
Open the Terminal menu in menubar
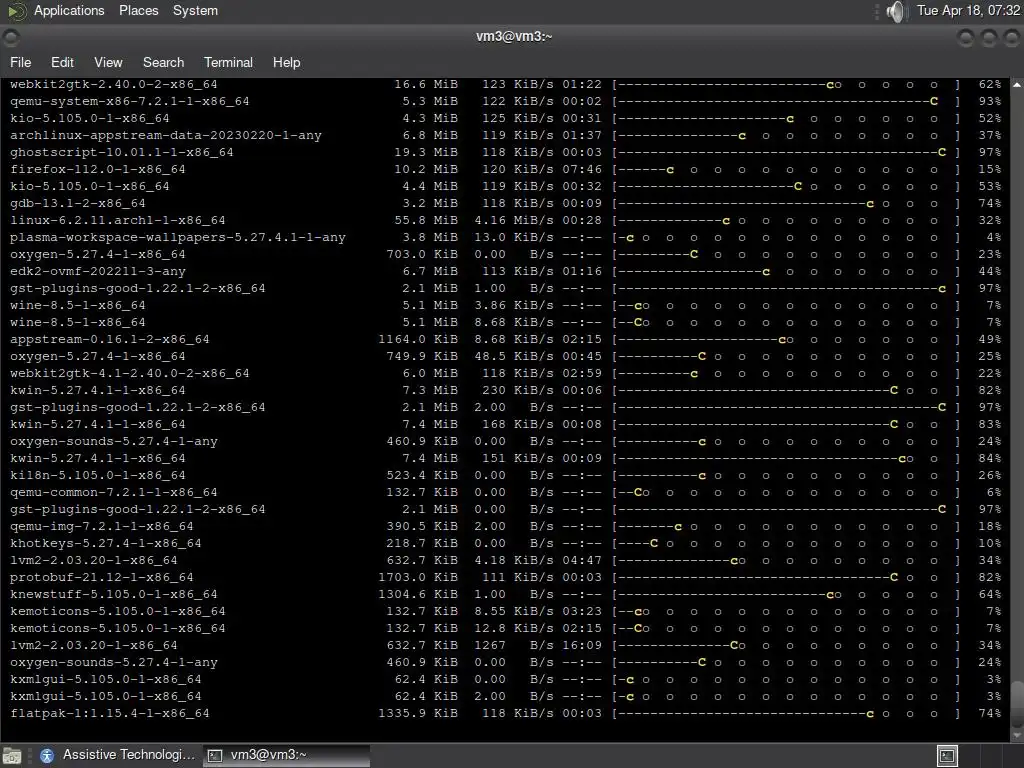pyautogui.click(x=228, y=62)
